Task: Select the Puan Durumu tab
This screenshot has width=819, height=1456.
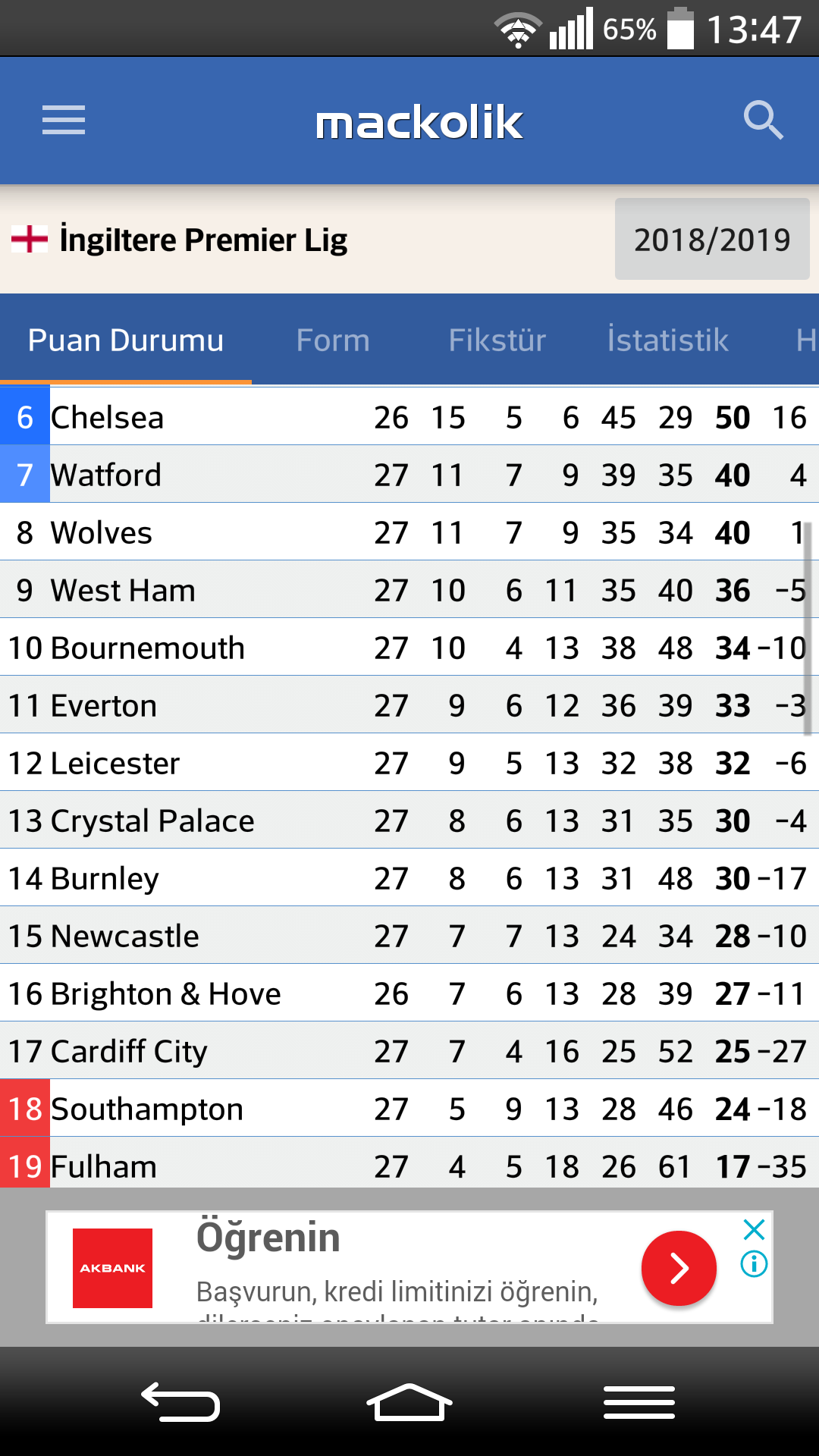Action: (x=126, y=340)
